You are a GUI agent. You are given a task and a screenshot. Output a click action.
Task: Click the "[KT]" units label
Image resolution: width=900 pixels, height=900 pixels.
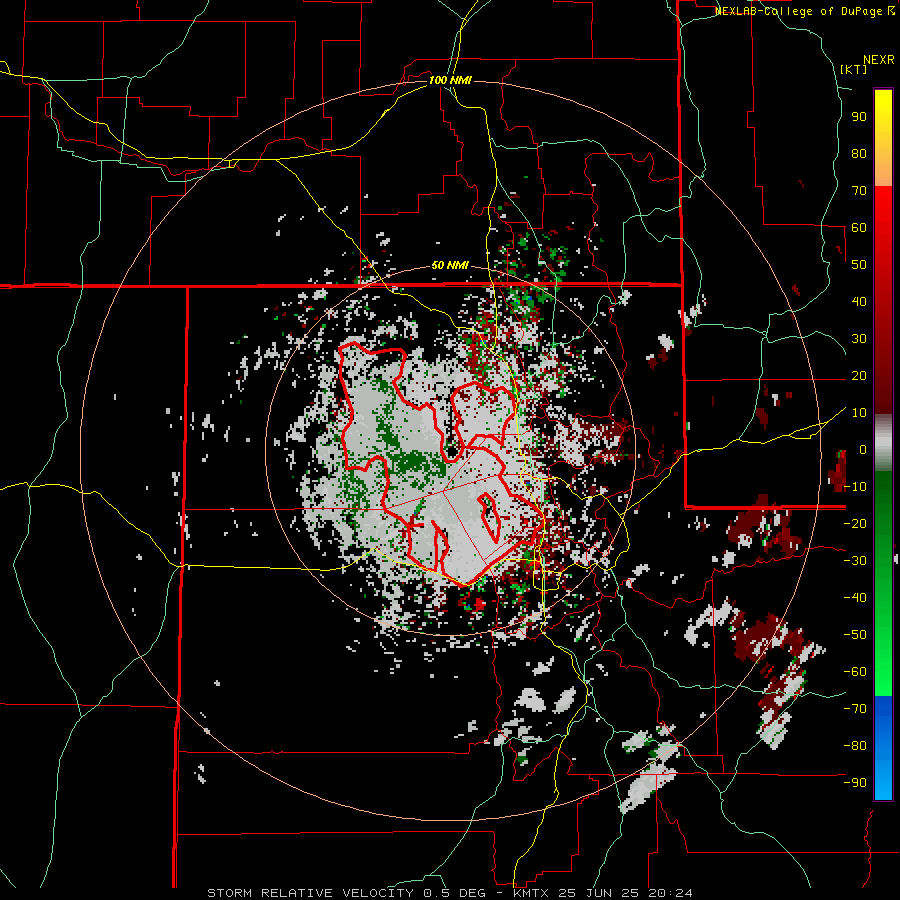pyautogui.click(x=854, y=69)
